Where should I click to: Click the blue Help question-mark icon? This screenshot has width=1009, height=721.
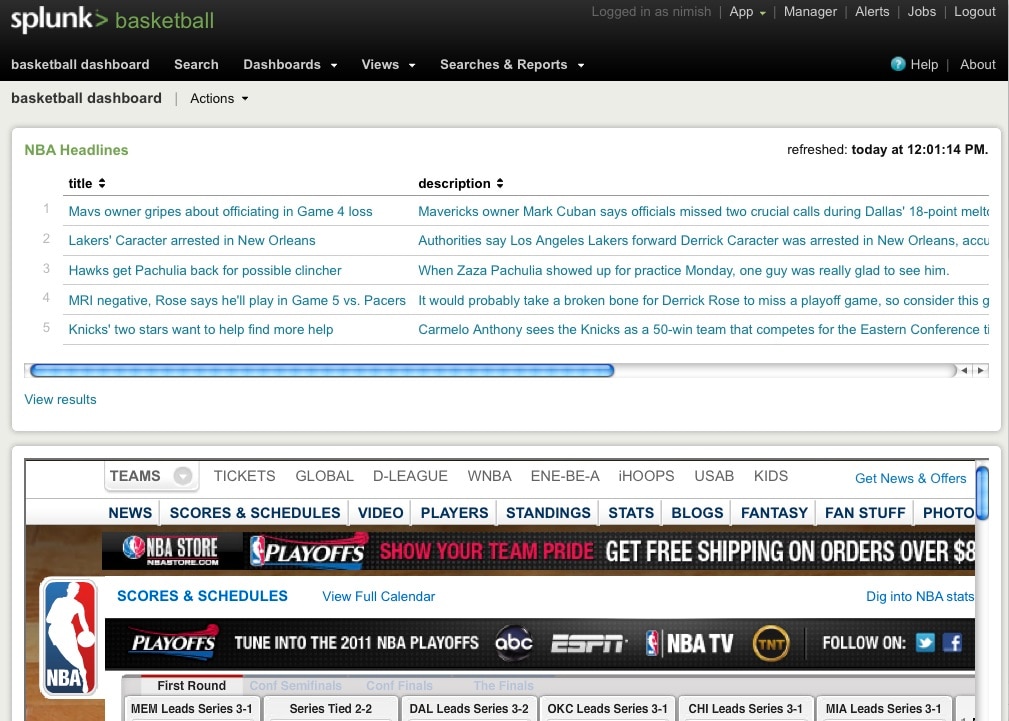pos(897,64)
